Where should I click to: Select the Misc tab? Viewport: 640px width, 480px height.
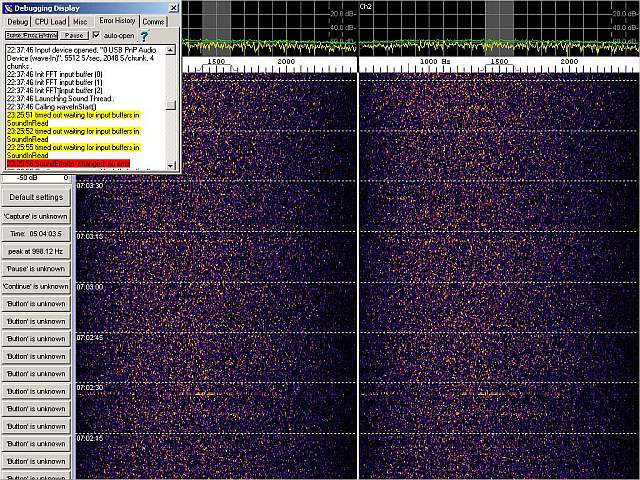click(x=80, y=21)
